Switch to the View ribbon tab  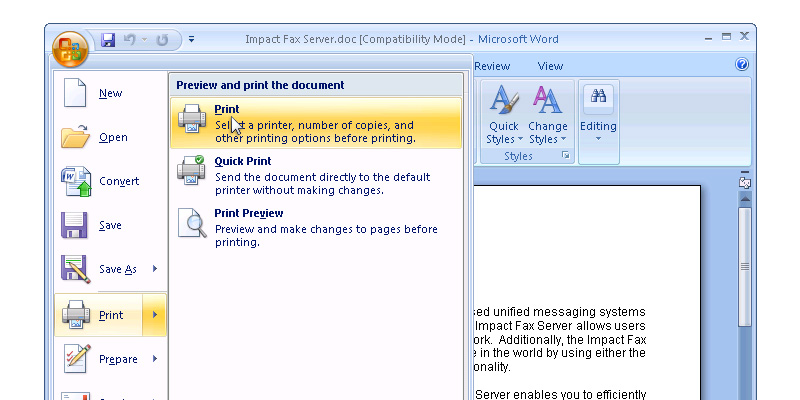pos(550,66)
